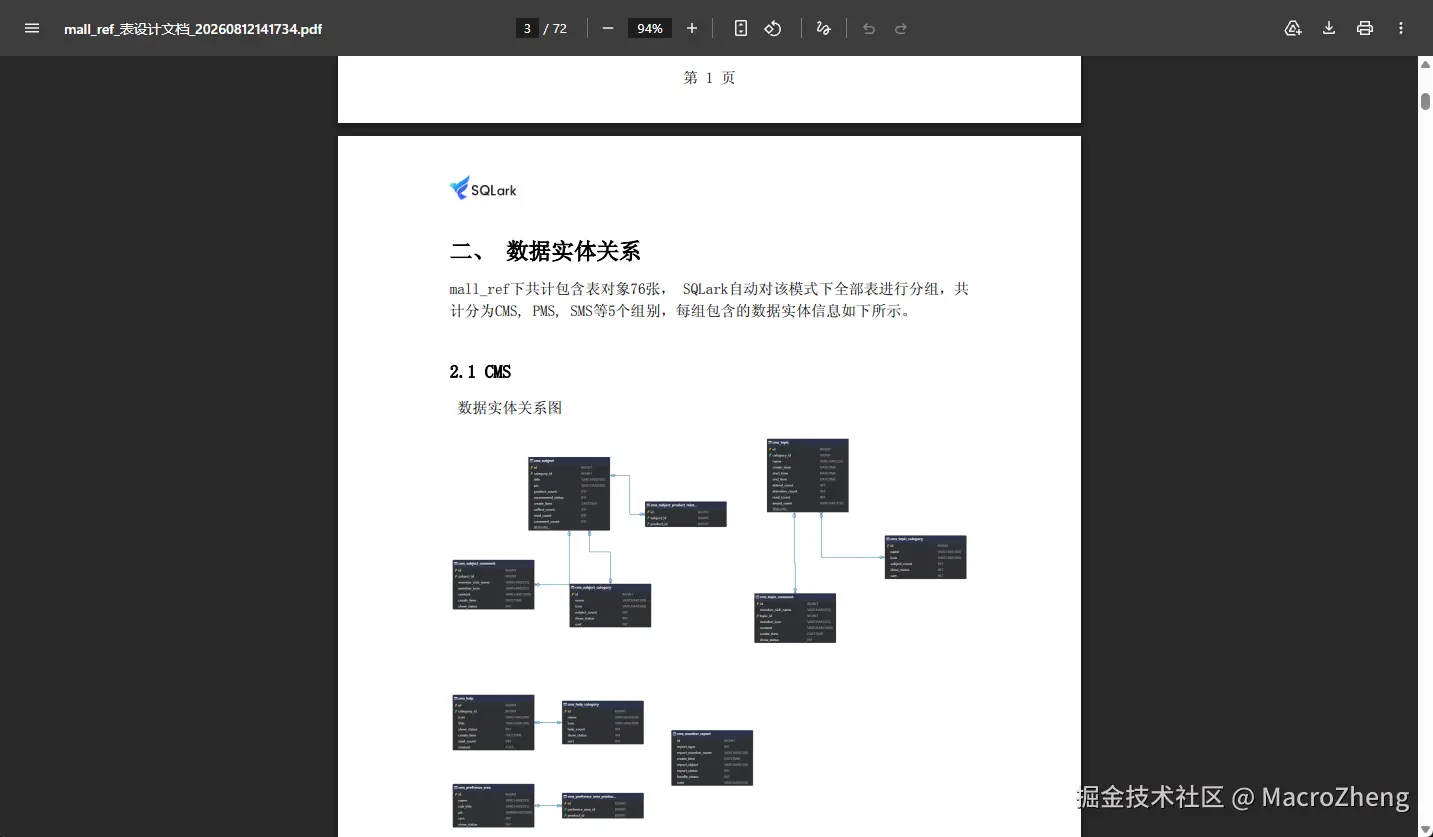Click the cms_help_category table box
The height and width of the screenshot is (837, 1433).
(x=602, y=723)
